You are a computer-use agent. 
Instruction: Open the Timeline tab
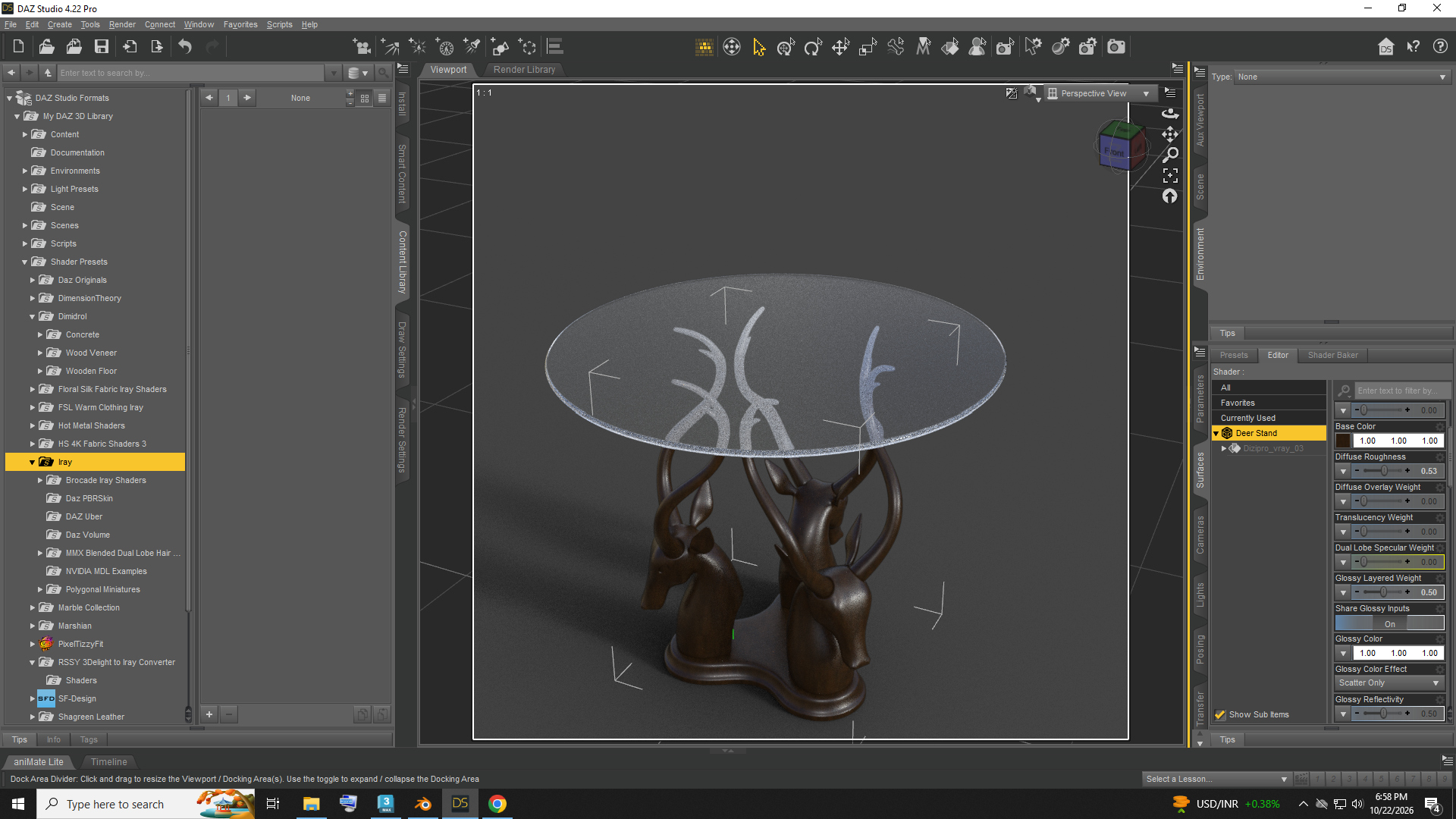pos(109,761)
